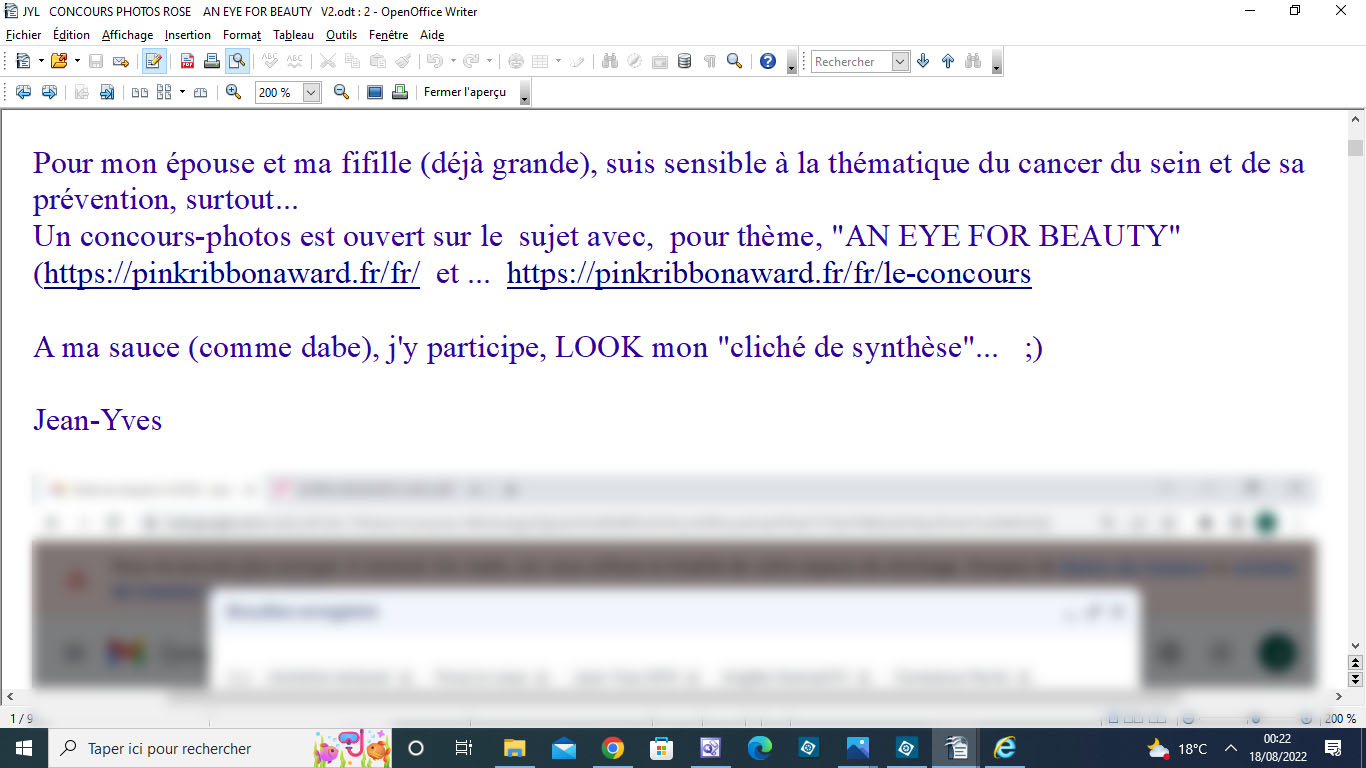The height and width of the screenshot is (768, 1366).
Task: Click the New document icon
Action: point(23,61)
